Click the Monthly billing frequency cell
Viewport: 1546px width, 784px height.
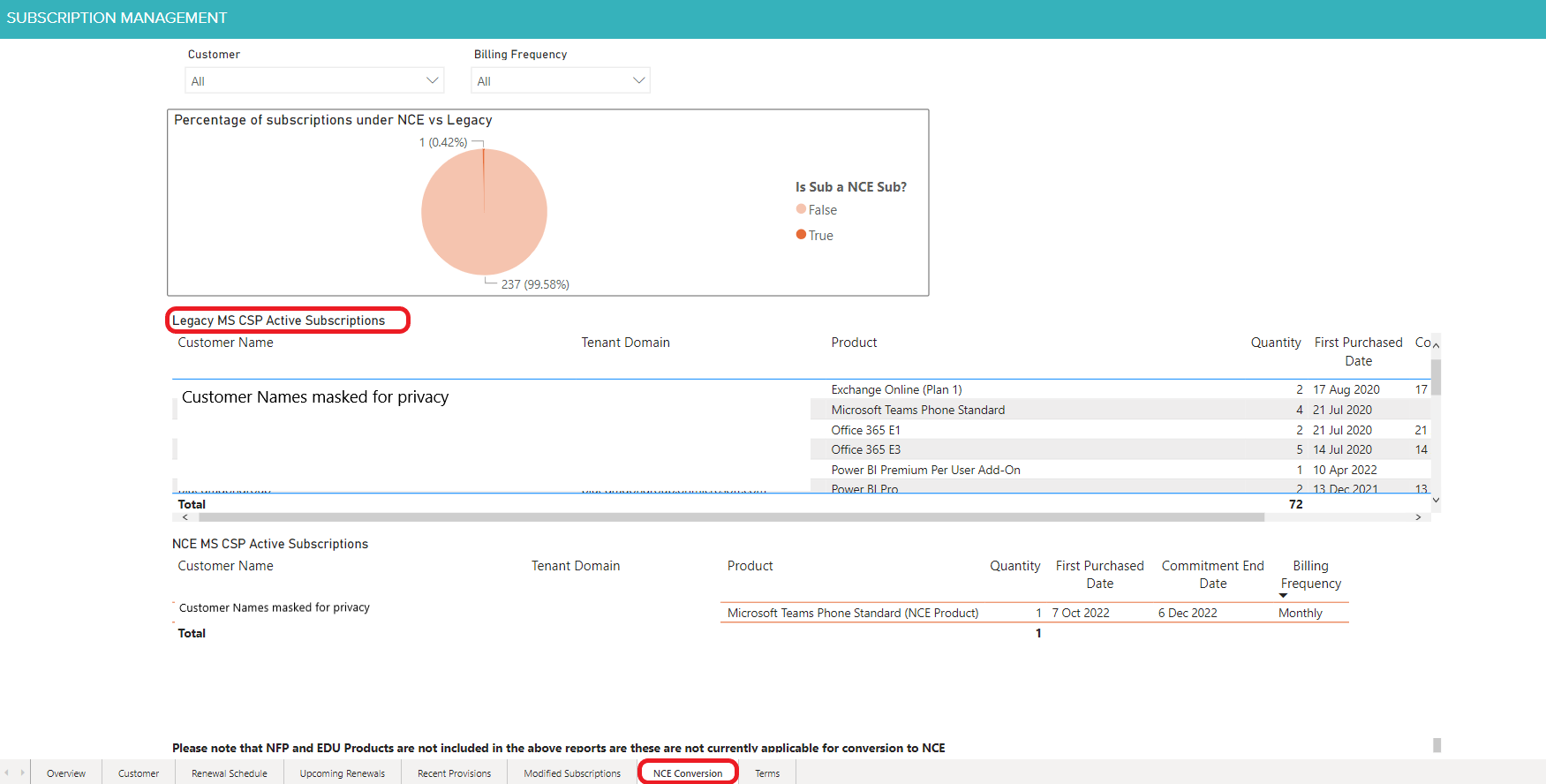[1301, 613]
